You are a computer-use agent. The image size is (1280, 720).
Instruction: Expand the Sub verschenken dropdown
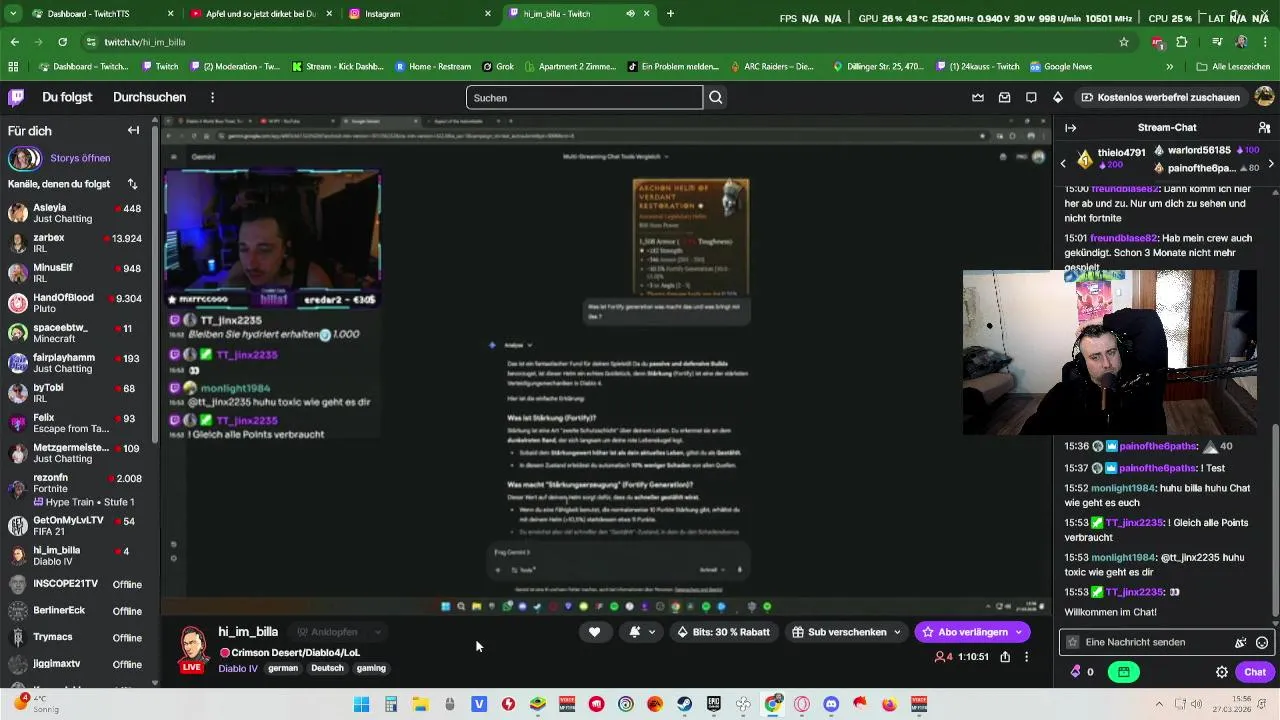pos(897,632)
